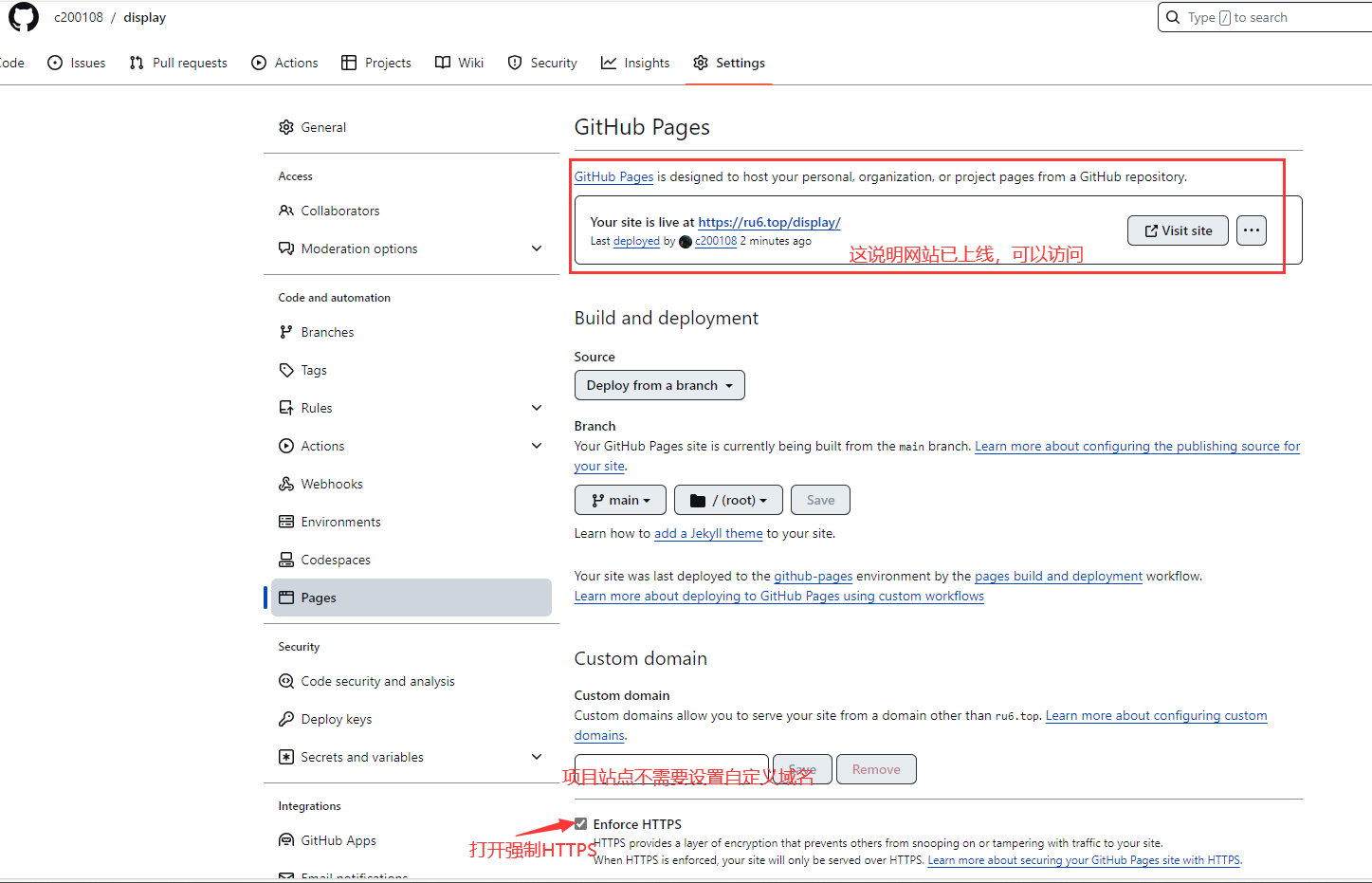Click the Tags icon in sidebar

[286, 370]
